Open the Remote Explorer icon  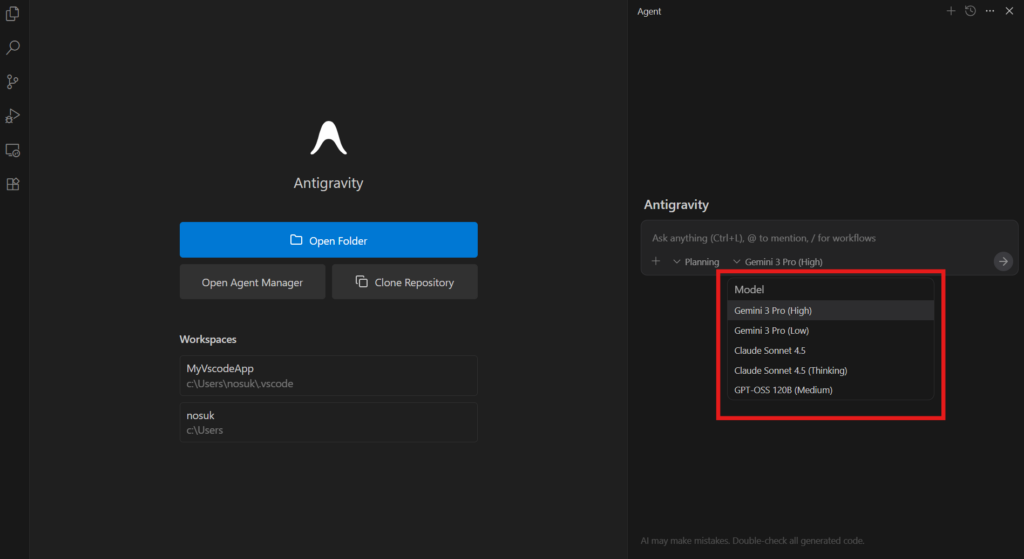[x=13, y=151]
